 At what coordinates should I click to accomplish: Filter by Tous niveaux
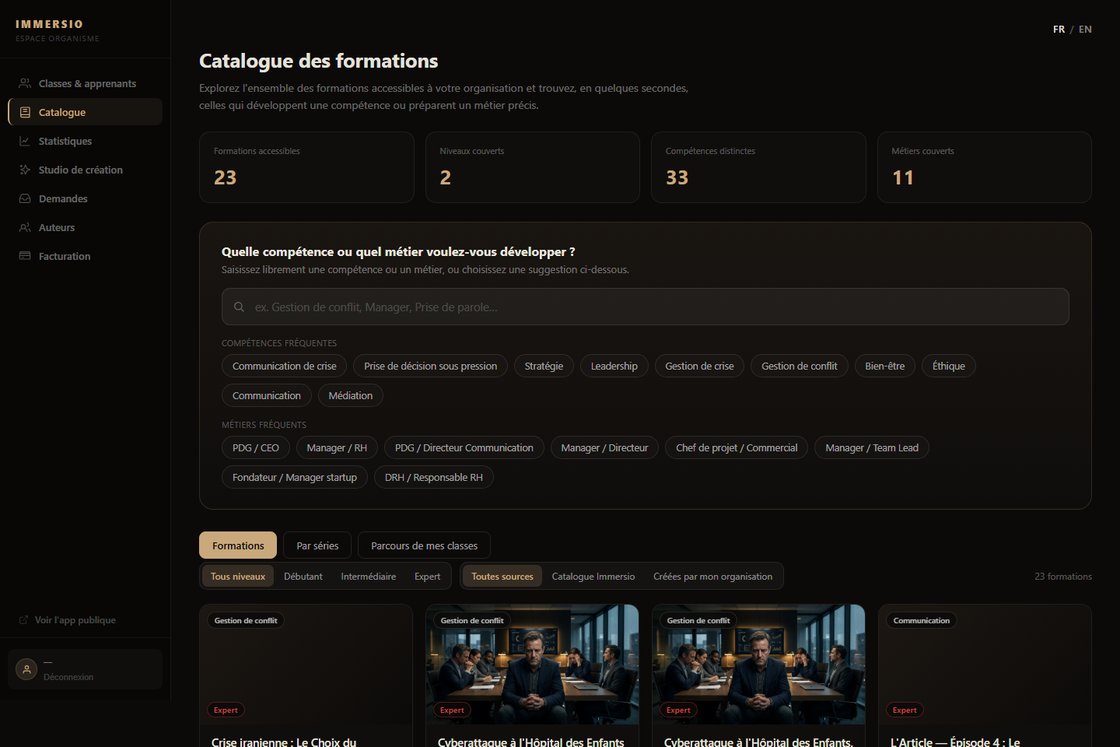pos(238,576)
